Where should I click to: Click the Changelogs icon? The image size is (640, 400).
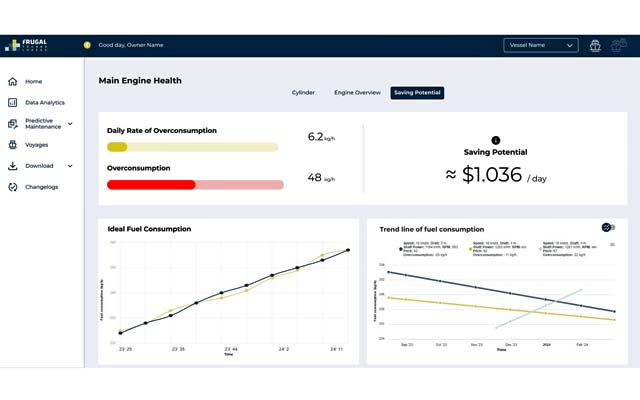(x=12, y=187)
